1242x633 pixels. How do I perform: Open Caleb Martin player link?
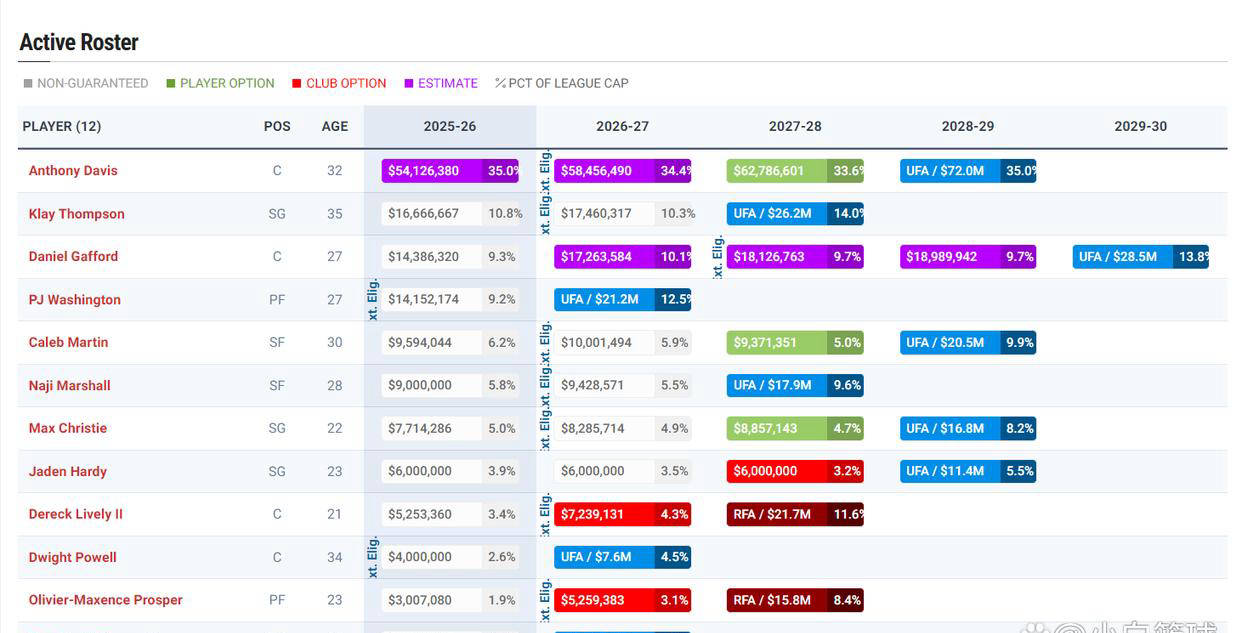click(x=68, y=342)
